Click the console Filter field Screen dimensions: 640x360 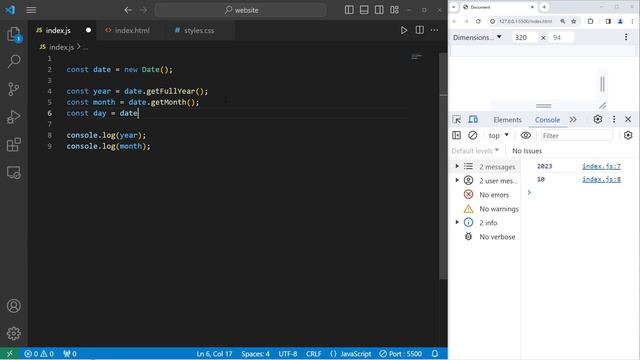tap(576, 136)
